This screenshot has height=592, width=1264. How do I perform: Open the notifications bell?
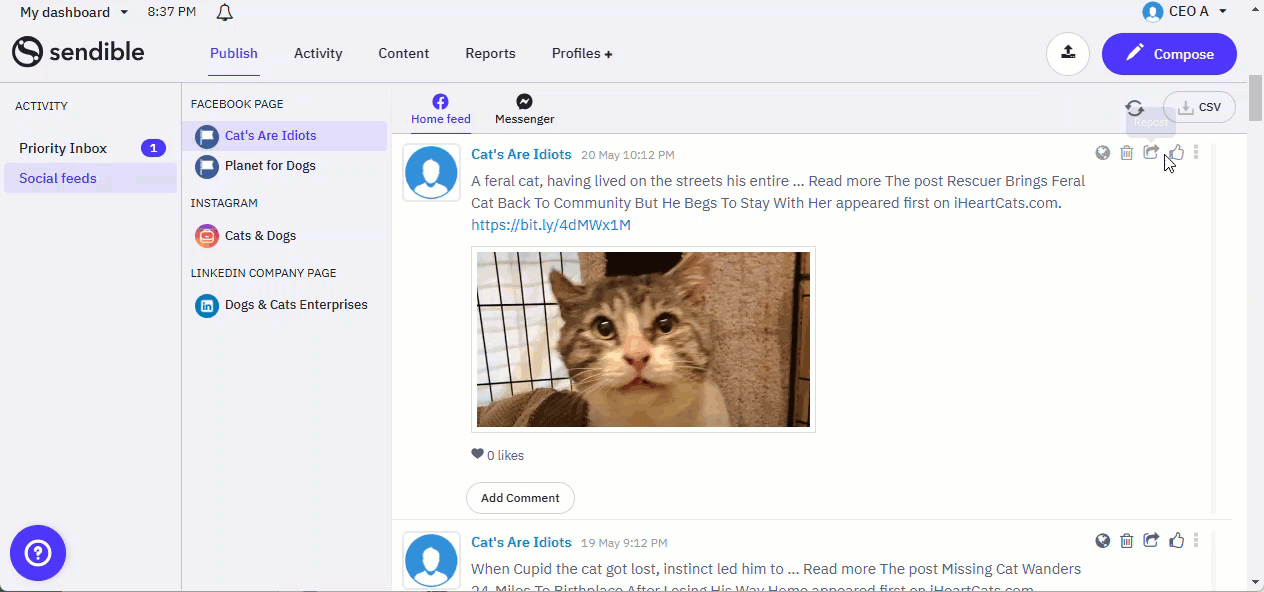[x=225, y=13]
